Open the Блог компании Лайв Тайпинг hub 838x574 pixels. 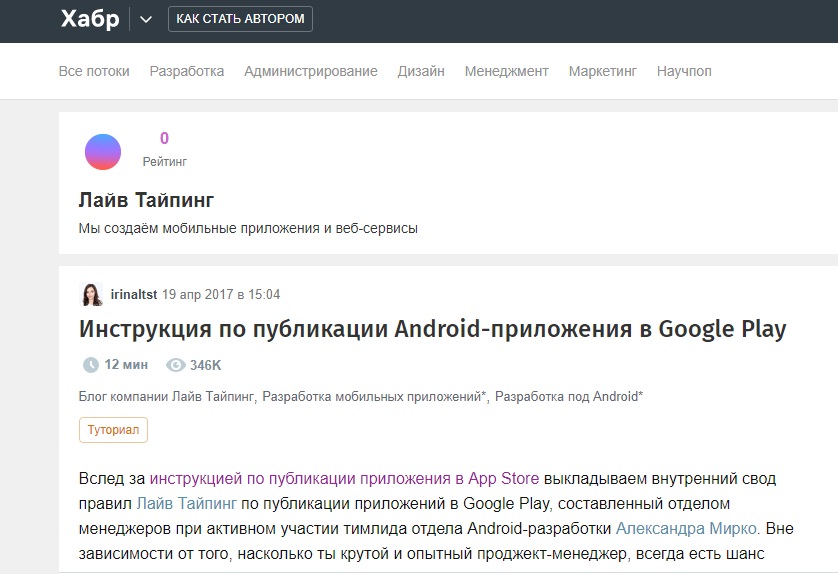coord(167,397)
